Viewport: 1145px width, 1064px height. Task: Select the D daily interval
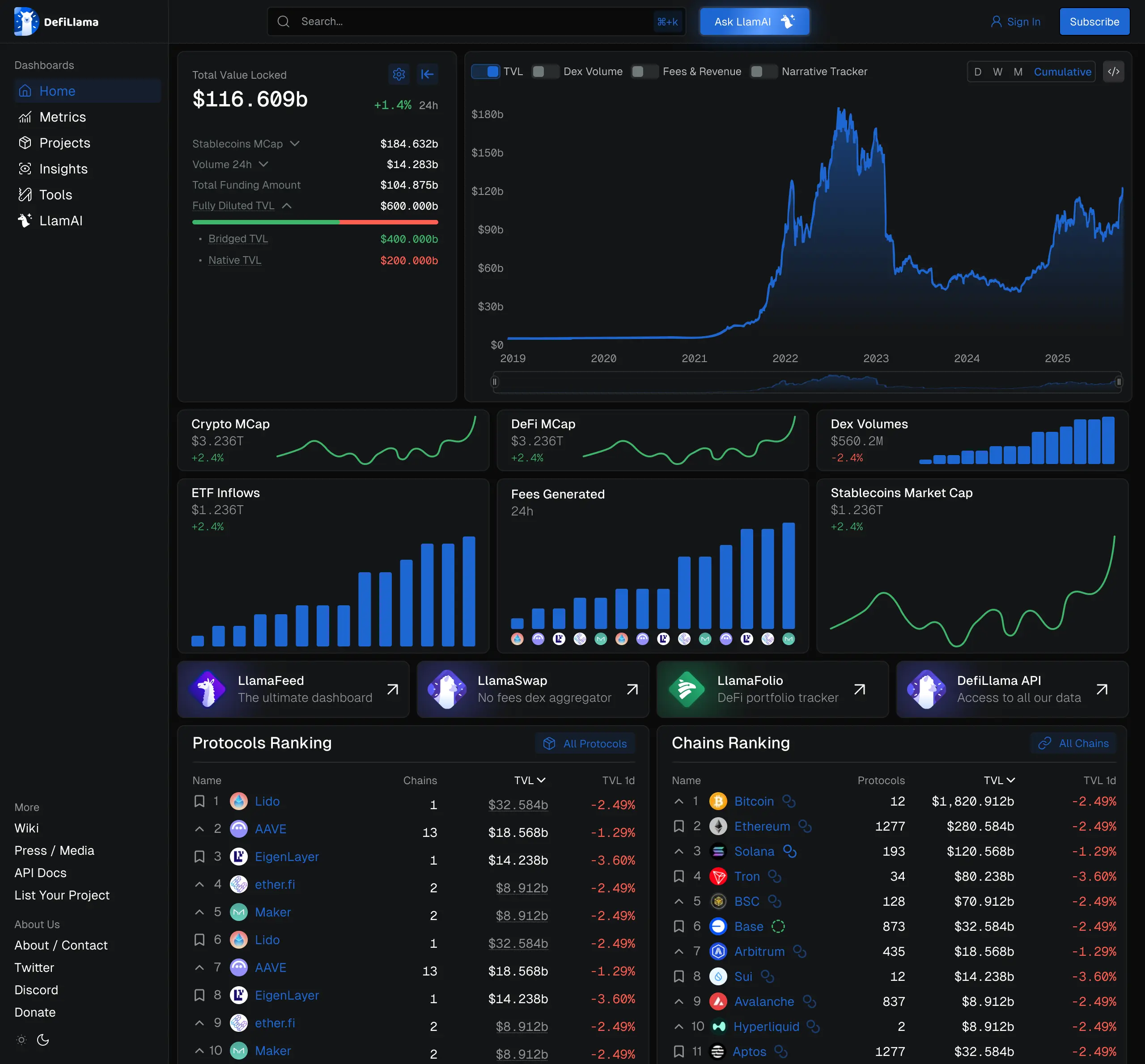(977, 72)
